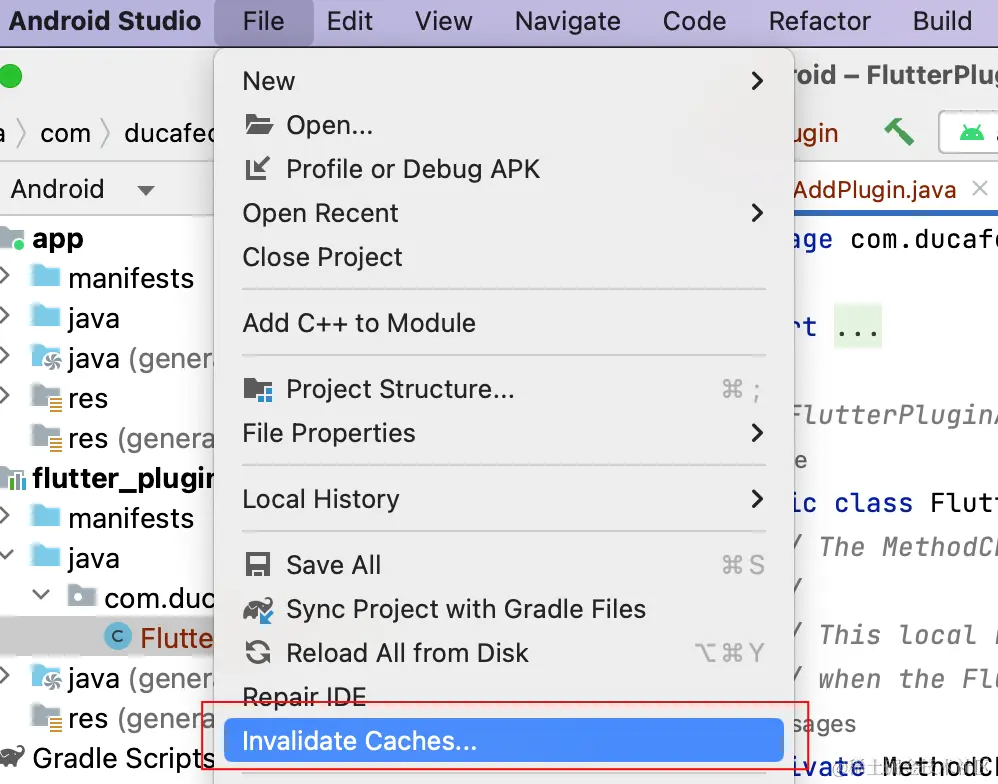Click the Gradle sync elephant icon
Screen dimensions: 998x784
pos(259,609)
